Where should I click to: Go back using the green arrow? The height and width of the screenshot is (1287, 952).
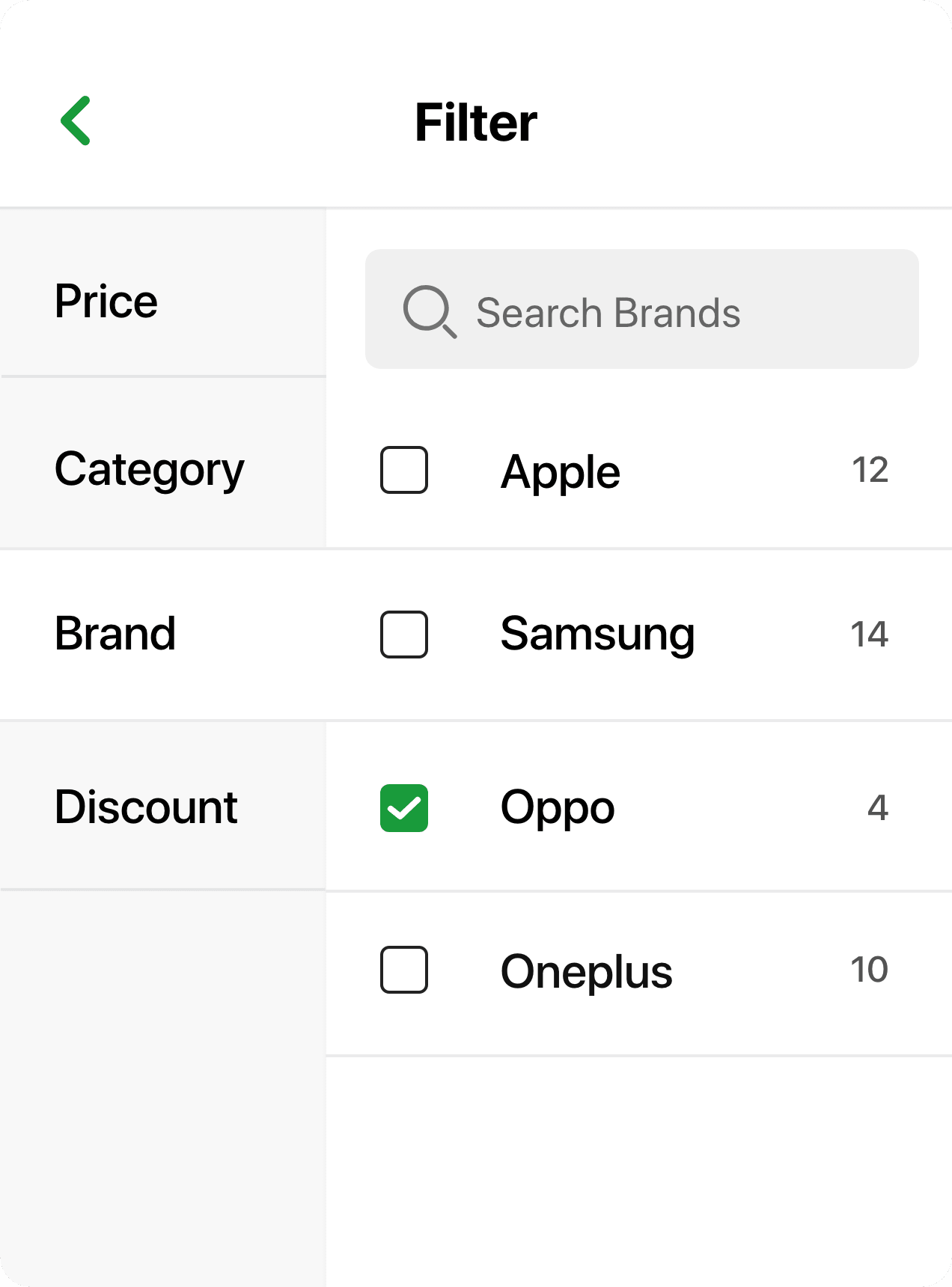point(76,120)
